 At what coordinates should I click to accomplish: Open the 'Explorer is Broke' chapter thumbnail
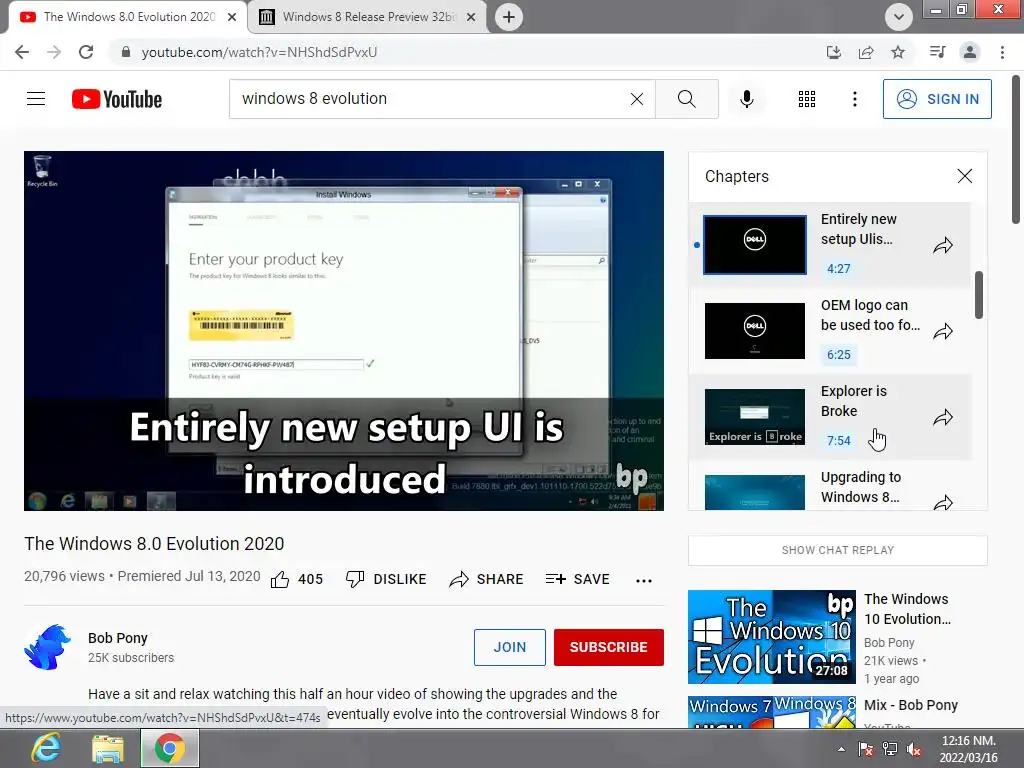click(x=754, y=417)
